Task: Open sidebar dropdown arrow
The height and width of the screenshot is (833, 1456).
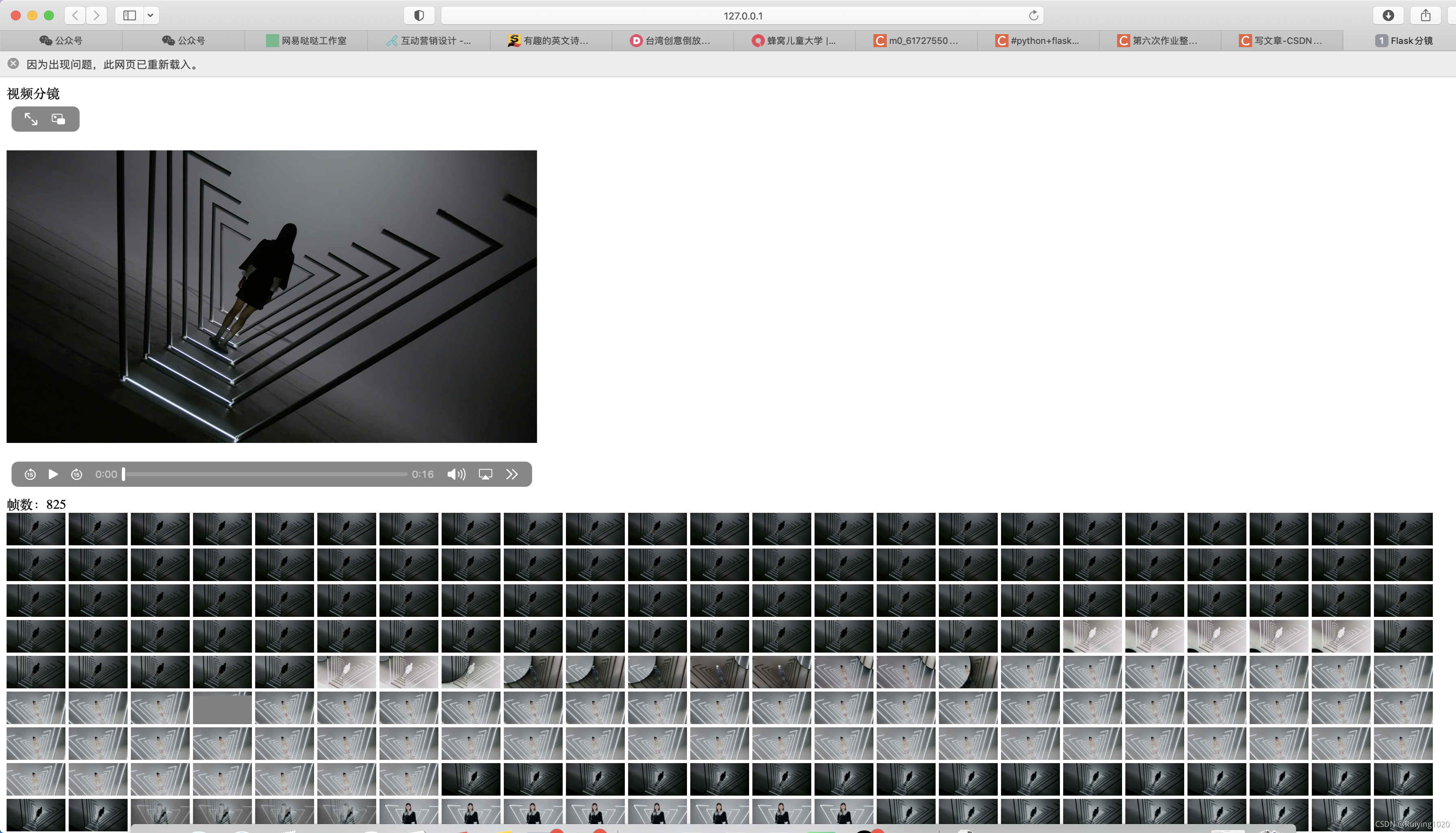Action: [150, 15]
